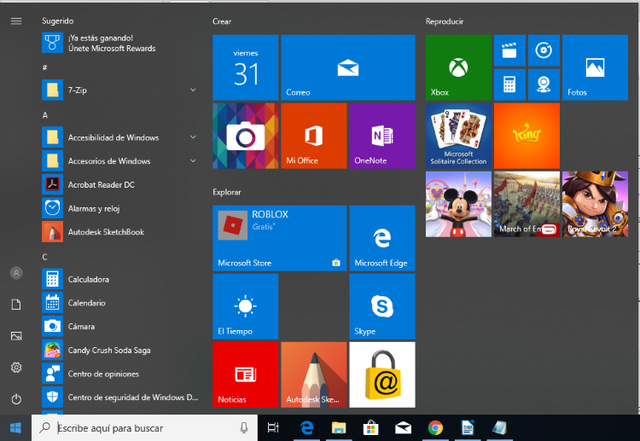Open the Correo mail tile

(348, 67)
